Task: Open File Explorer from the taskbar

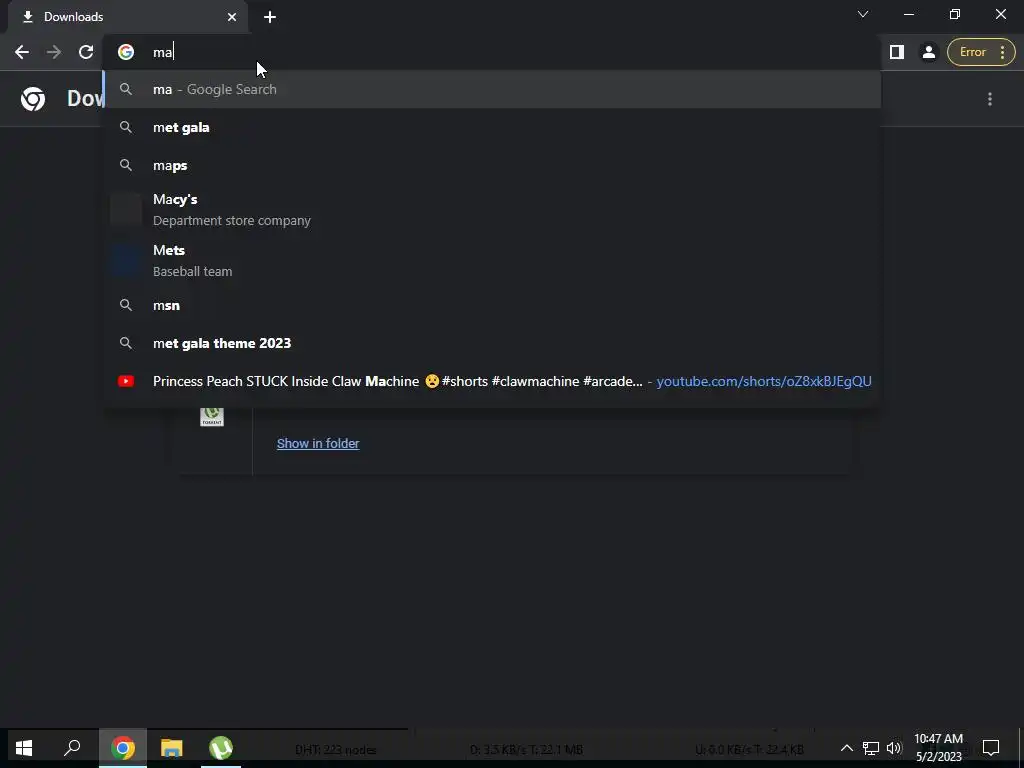Action: (x=172, y=748)
